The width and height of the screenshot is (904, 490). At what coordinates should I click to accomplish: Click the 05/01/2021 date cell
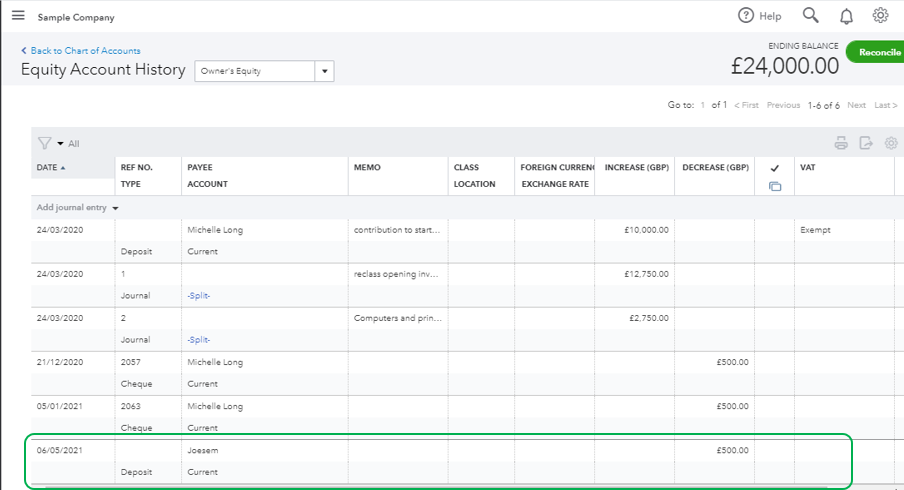pyautogui.click(x=59, y=406)
